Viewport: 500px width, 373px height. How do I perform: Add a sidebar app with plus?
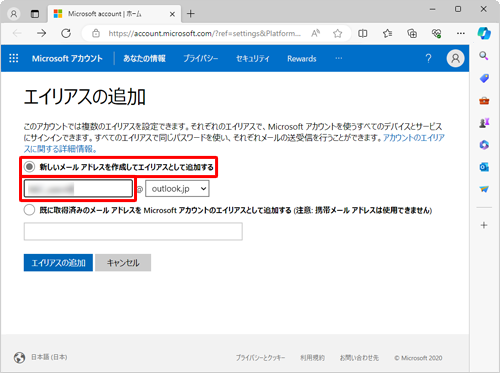[x=484, y=225]
